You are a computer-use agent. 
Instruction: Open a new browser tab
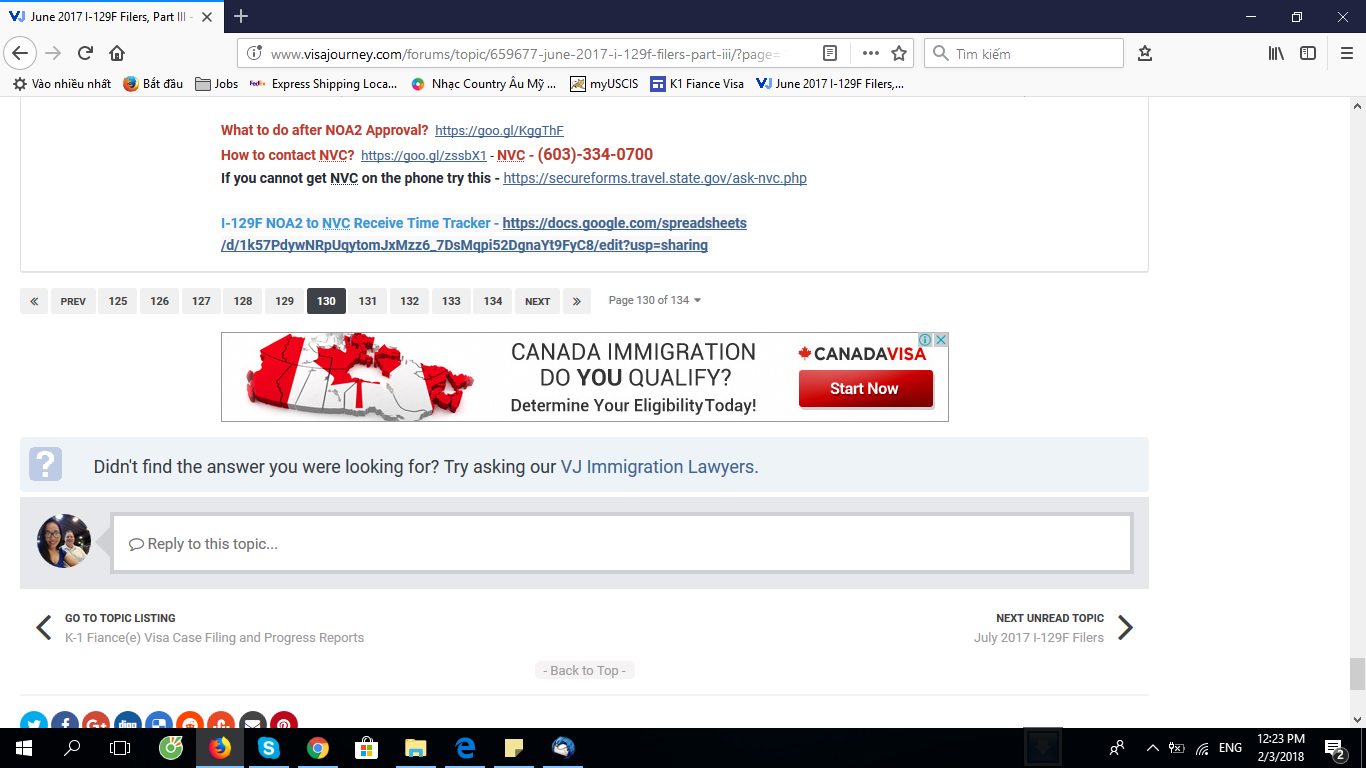[241, 16]
